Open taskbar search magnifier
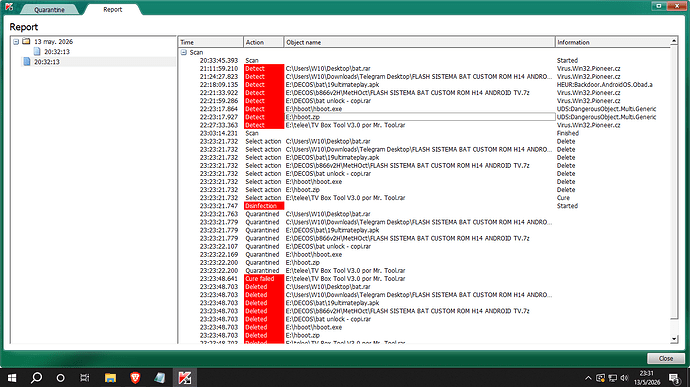This screenshot has height=387, width=690. click(37, 377)
